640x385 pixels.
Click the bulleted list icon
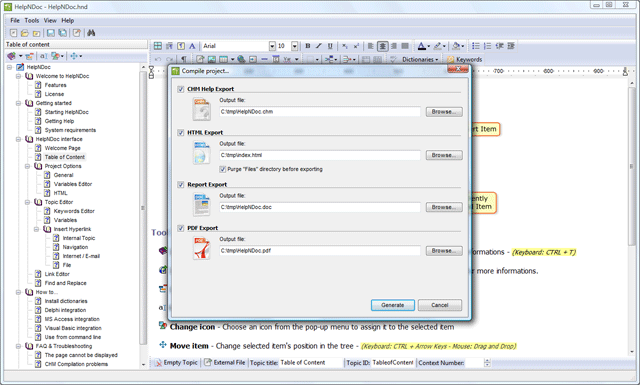point(476,46)
